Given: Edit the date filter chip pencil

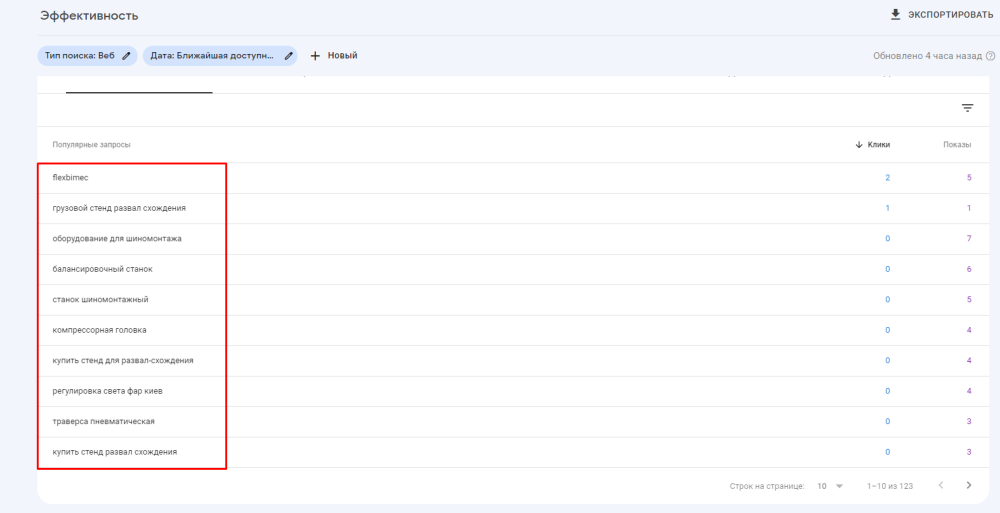Looking at the screenshot, I should tap(290, 56).
